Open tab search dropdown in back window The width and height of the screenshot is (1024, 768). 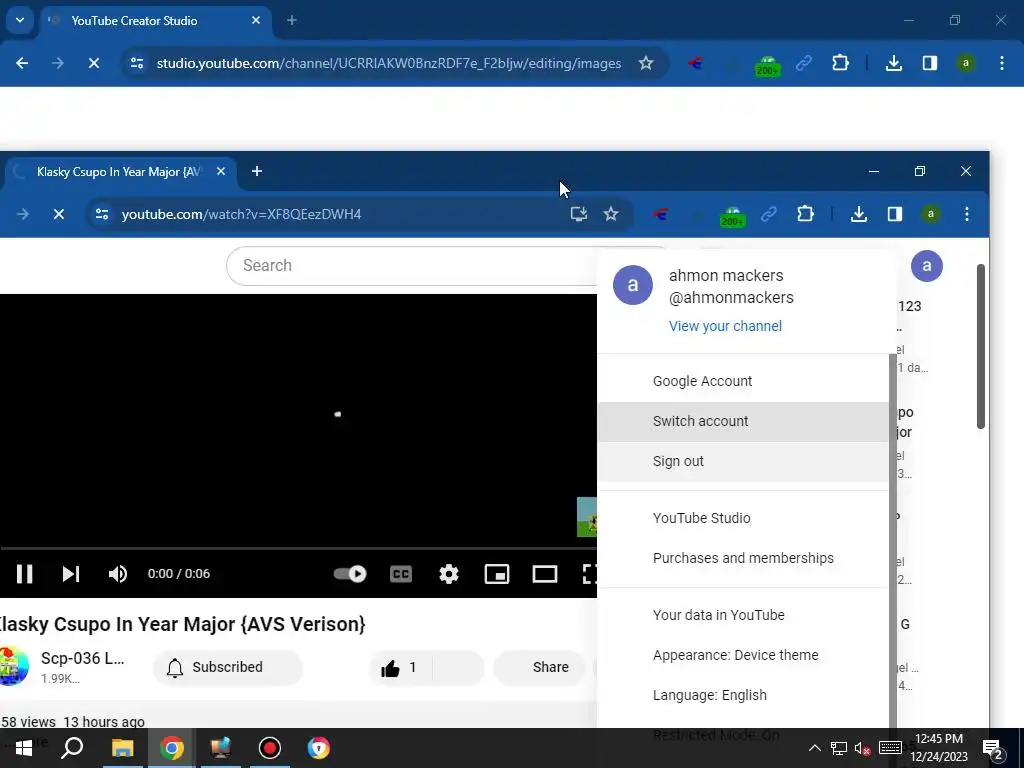[x=20, y=20]
